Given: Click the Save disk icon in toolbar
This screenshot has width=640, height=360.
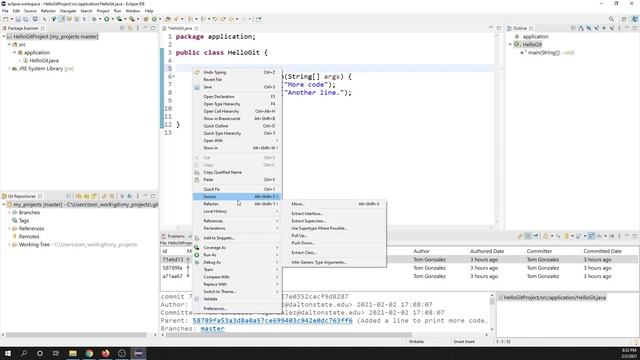Looking at the screenshot, I should click(x=18, y=19).
